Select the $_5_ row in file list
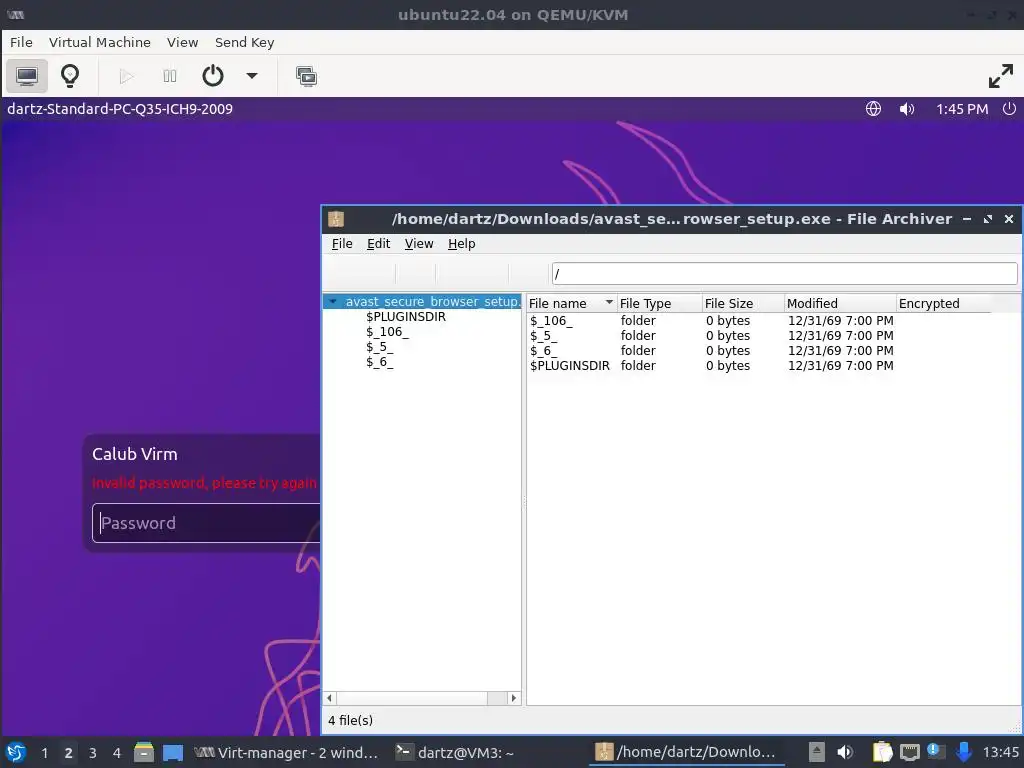The width and height of the screenshot is (1024, 768). click(x=759, y=336)
